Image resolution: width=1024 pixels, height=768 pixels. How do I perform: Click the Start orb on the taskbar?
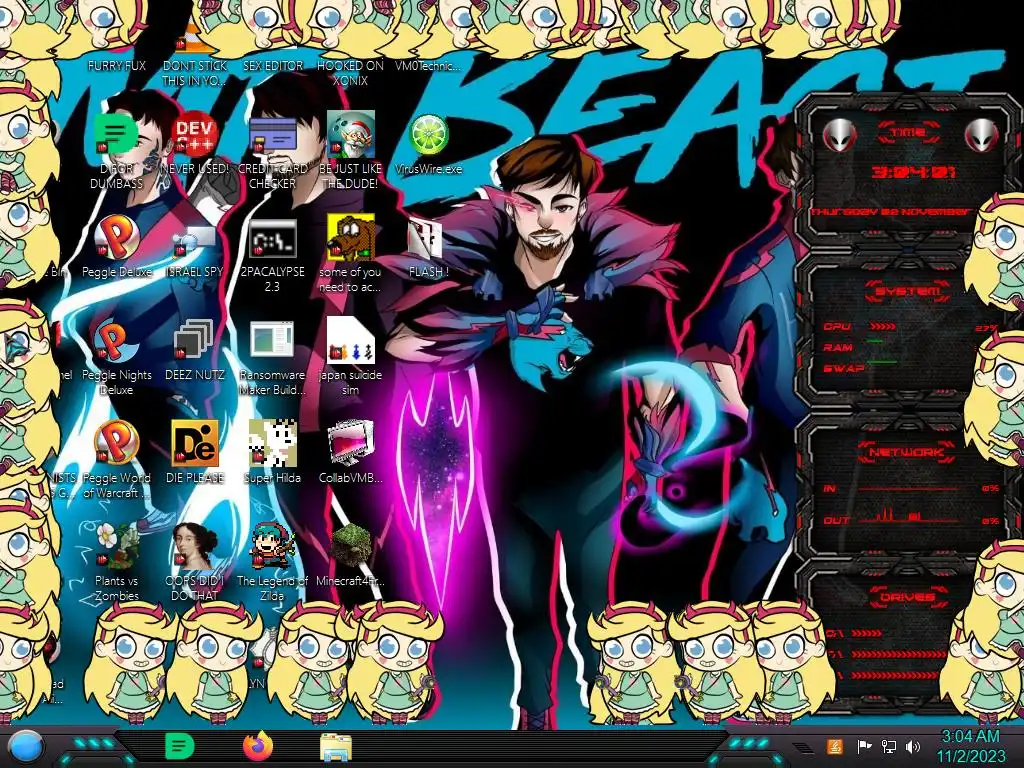(24, 747)
